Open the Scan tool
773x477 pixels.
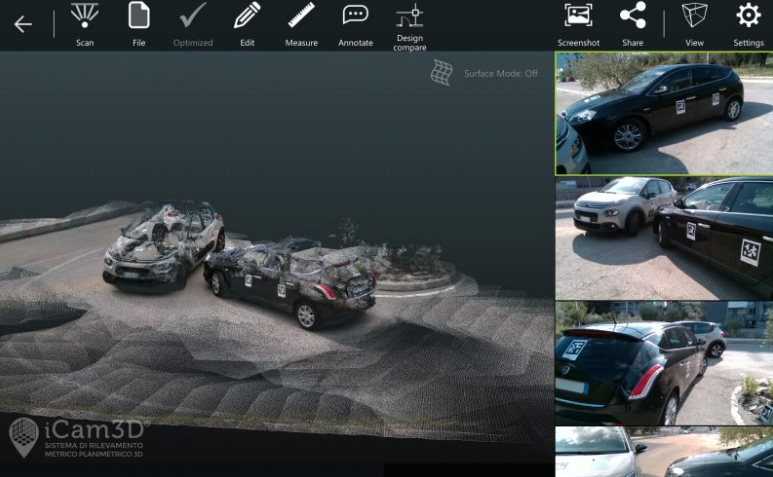click(x=85, y=25)
